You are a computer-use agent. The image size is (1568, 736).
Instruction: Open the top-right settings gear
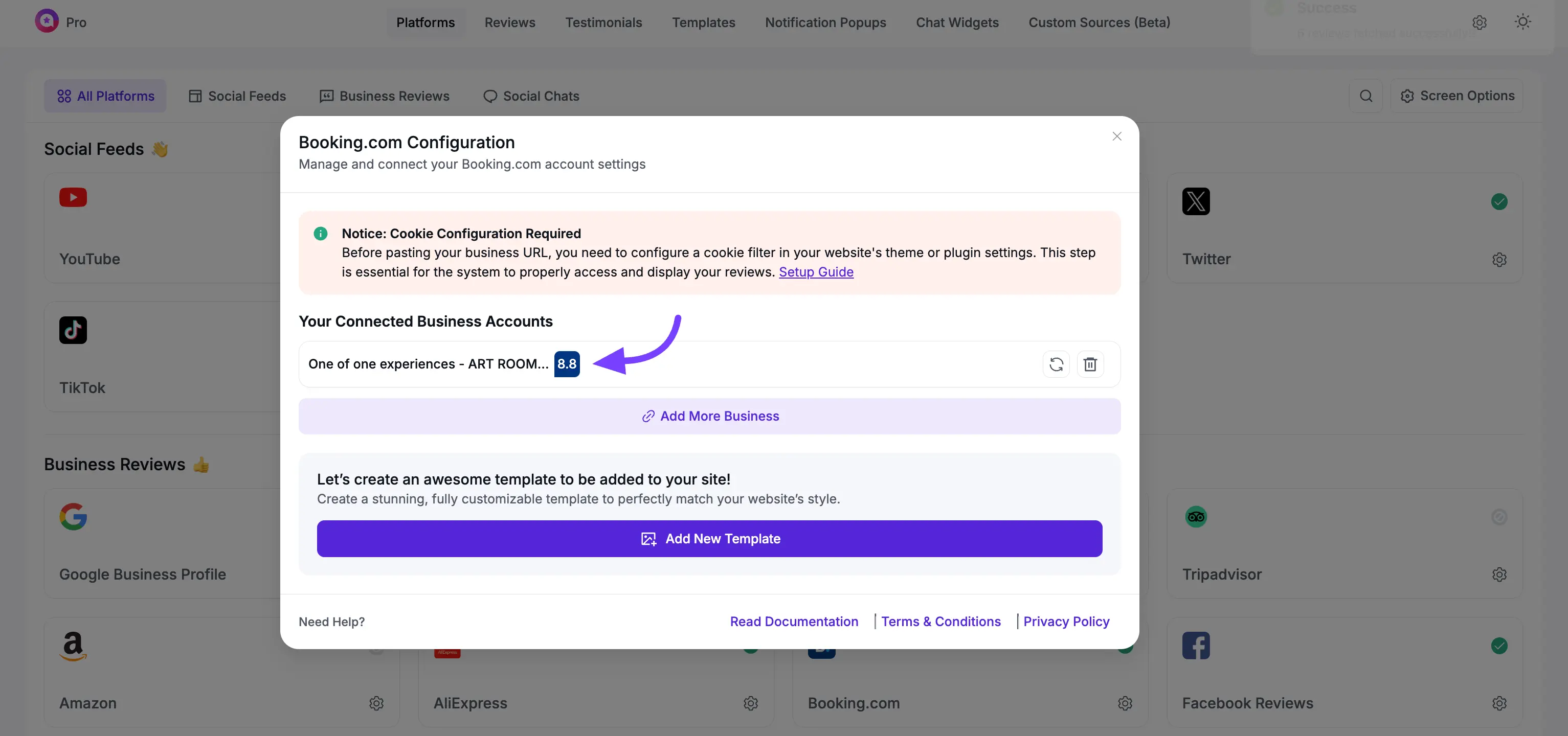1479,22
